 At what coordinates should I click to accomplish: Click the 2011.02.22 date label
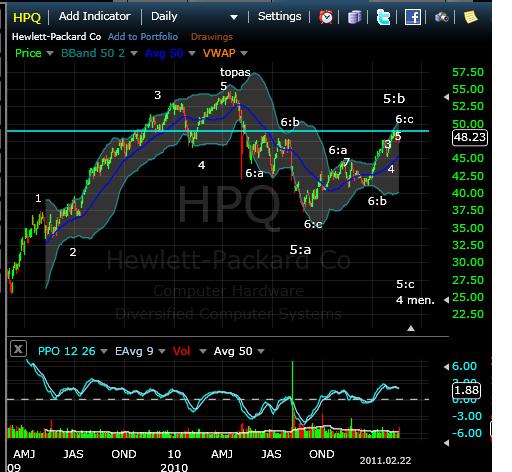pyautogui.click(x=385, y=461)
